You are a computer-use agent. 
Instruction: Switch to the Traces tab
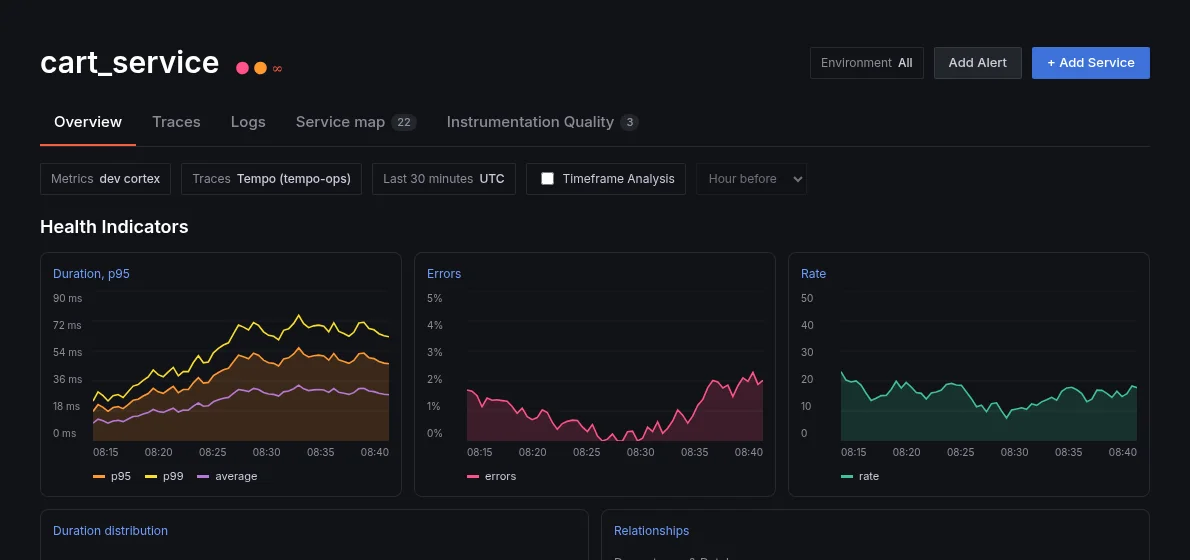click(176, 122)
